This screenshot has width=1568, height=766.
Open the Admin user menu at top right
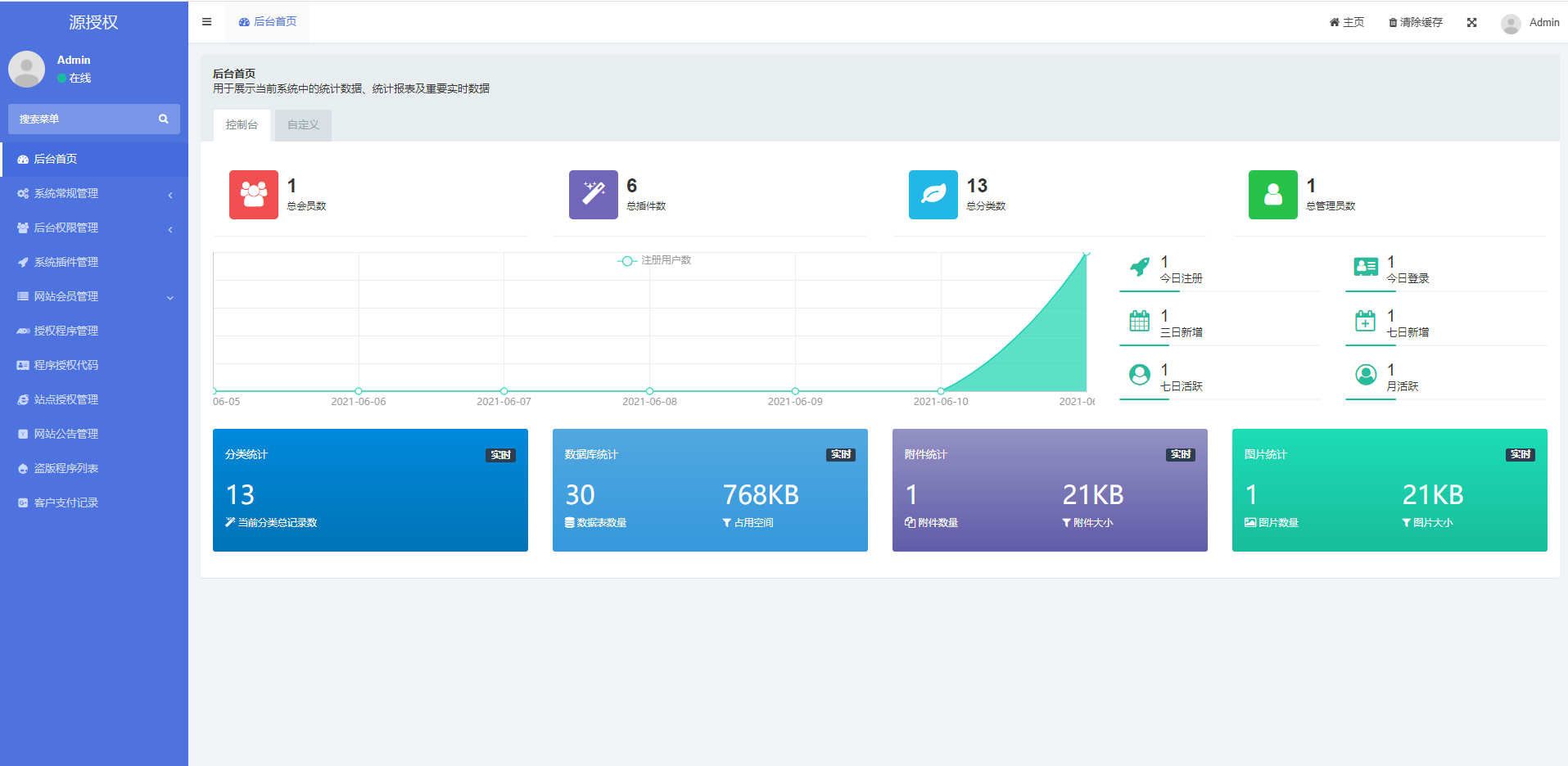point(1530,23)
